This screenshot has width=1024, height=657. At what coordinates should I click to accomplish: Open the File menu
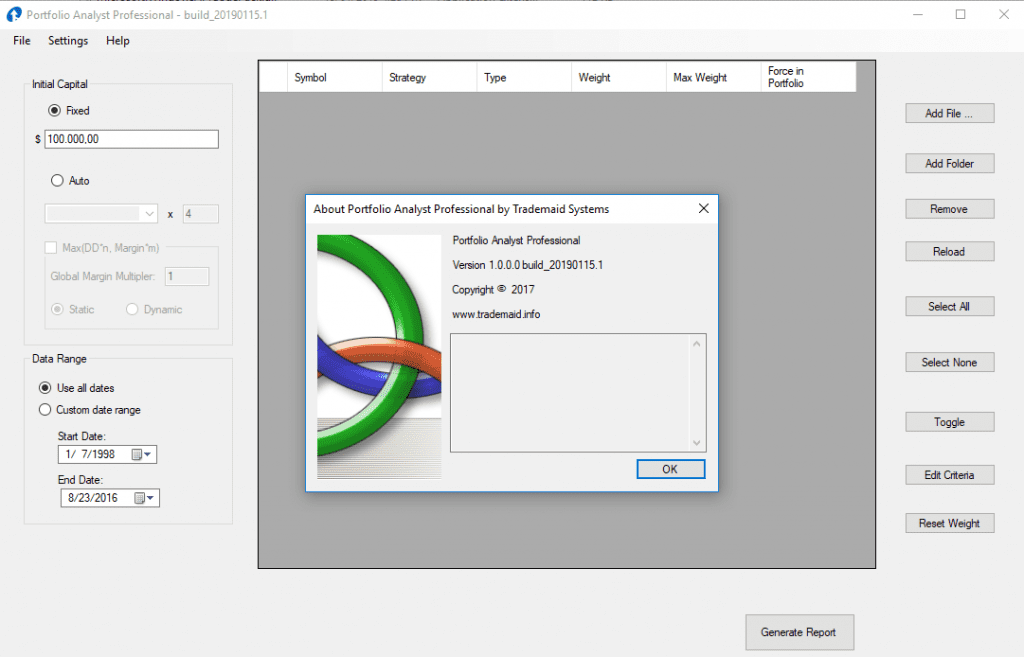point(22,40)
